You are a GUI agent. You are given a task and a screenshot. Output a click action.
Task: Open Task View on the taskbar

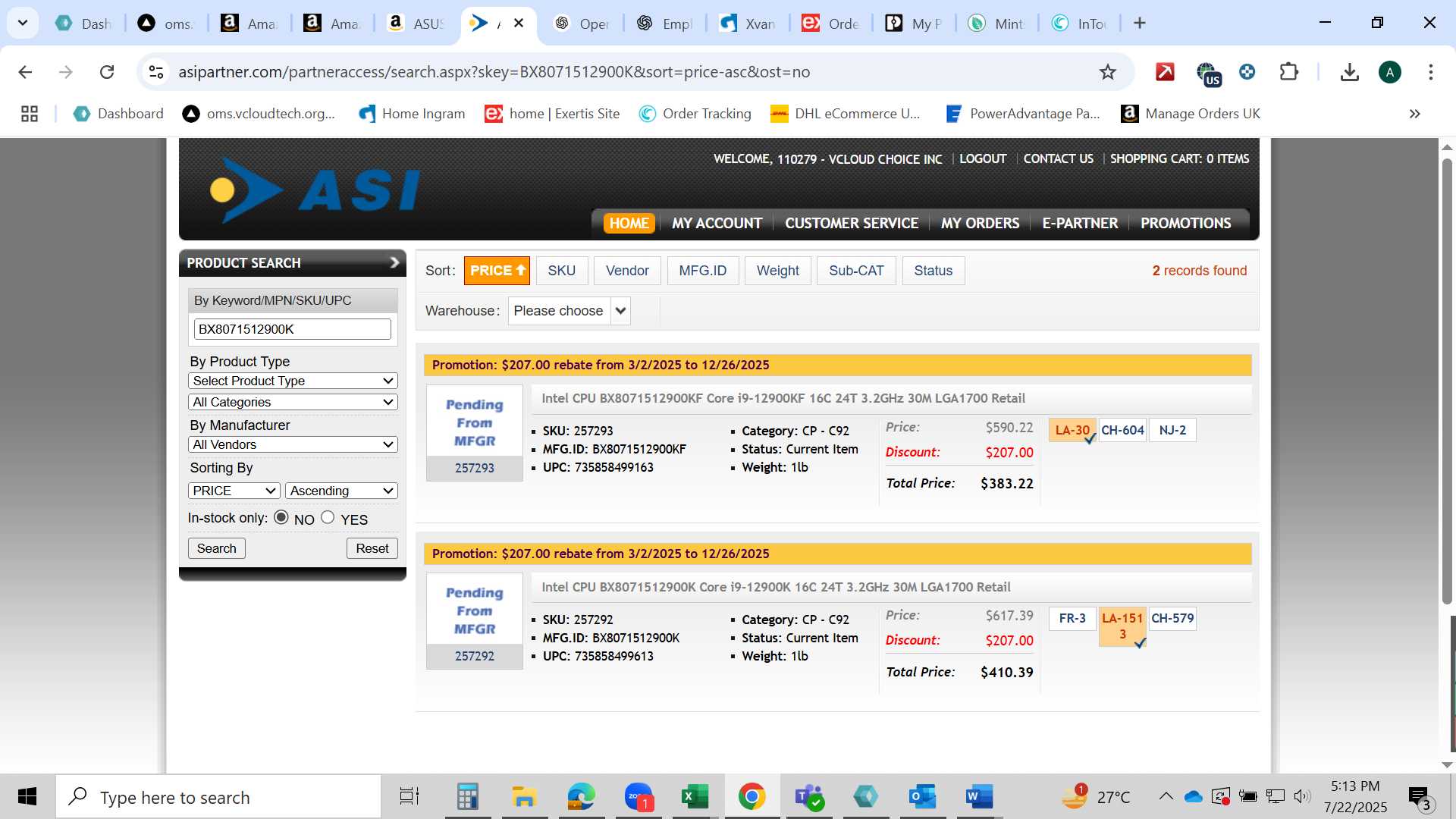coord(409,797)
